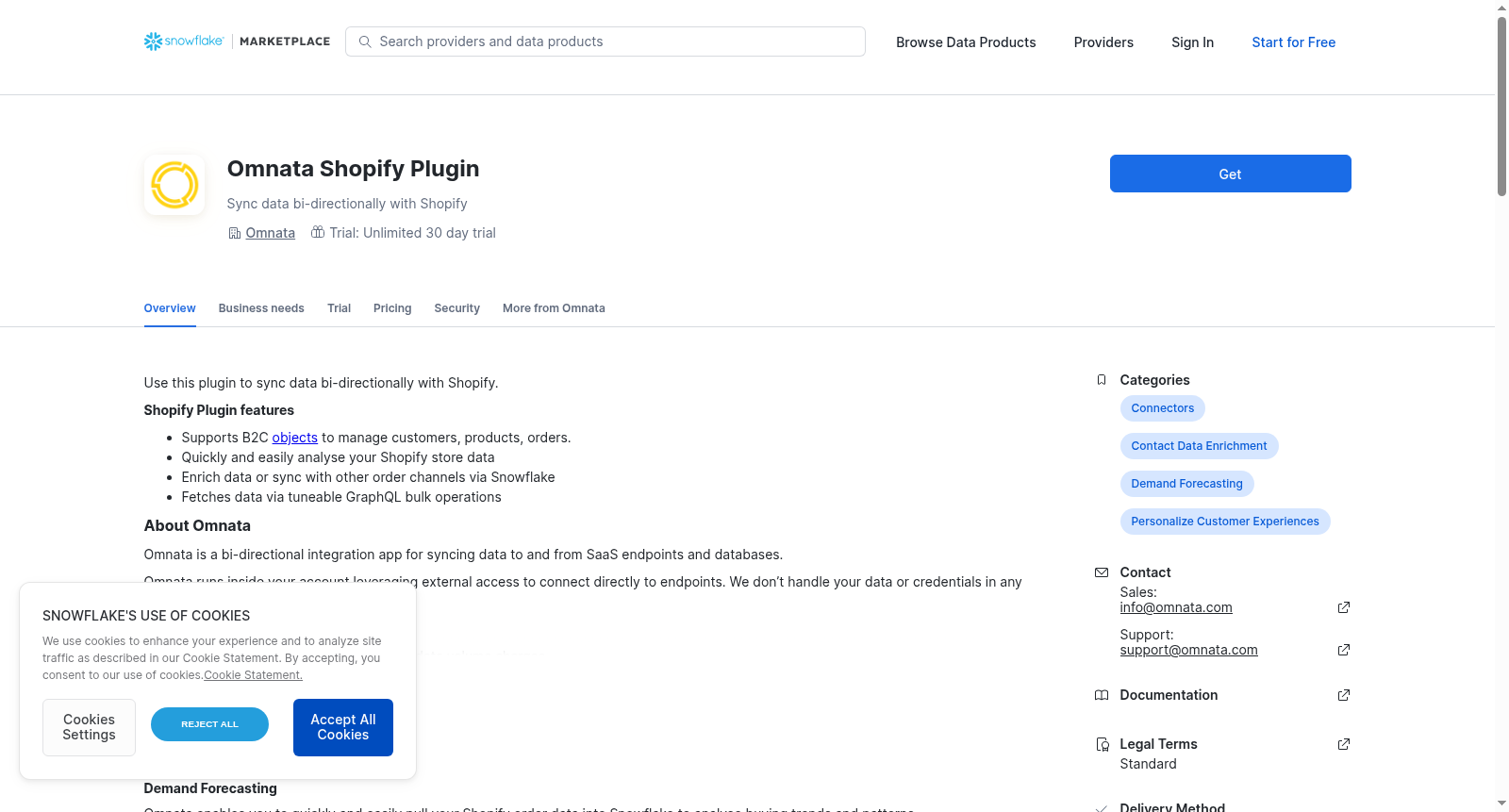Click the Contact envelope icon
Viewport: 1509px width, 812px height.
1101,572
